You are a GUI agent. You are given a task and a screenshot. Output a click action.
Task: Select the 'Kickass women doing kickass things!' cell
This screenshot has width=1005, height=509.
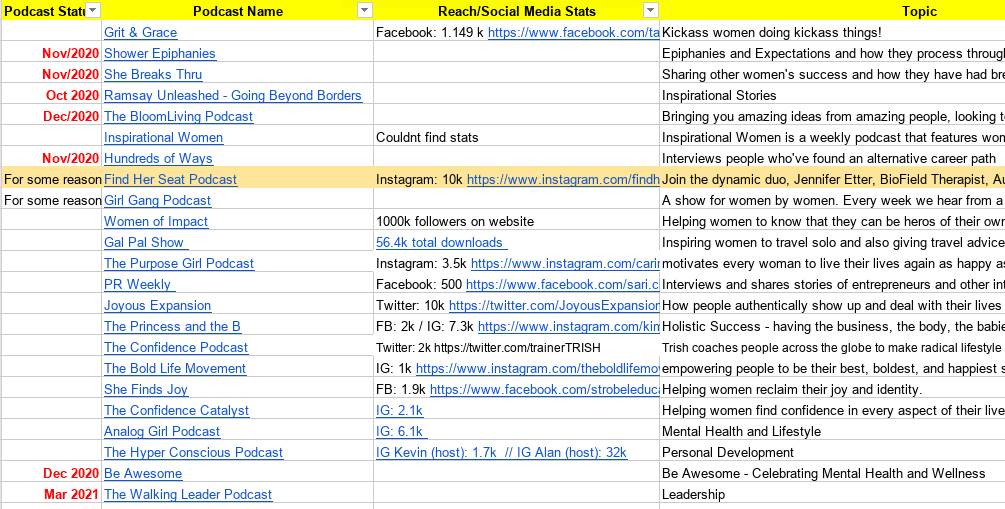[x=833, y=32]
